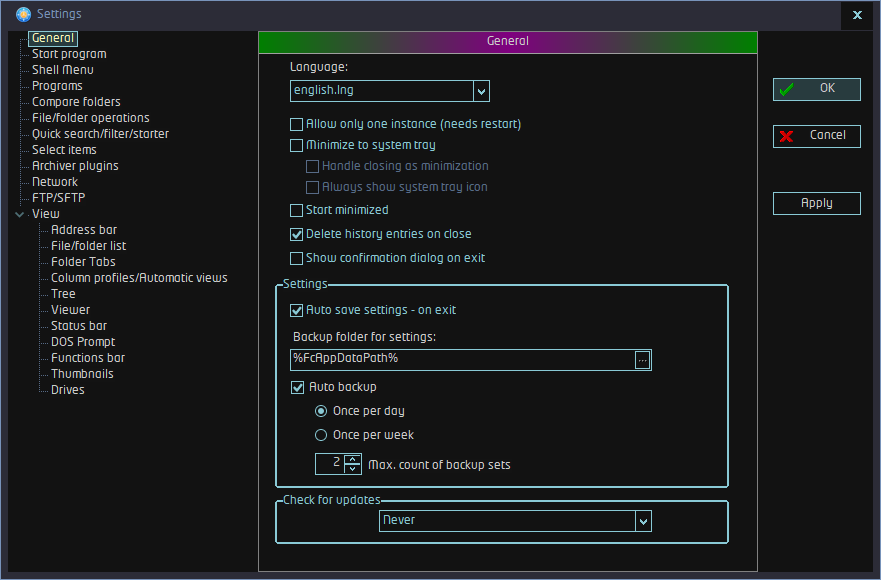Collapse the View tree node
The image size is (881, 580).
click(x=20, y=214)
